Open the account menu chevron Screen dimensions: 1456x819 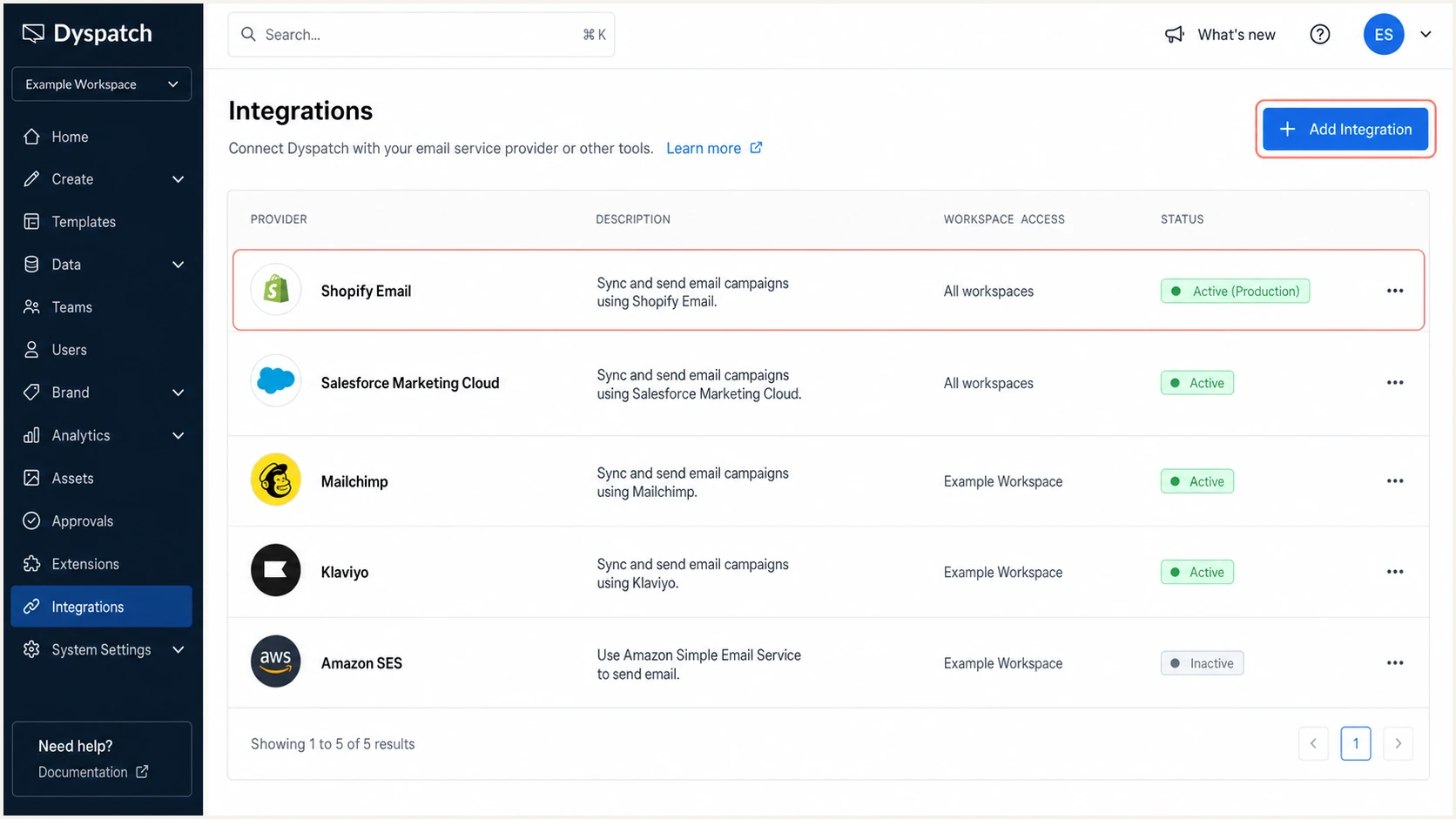pos(1426,35)
